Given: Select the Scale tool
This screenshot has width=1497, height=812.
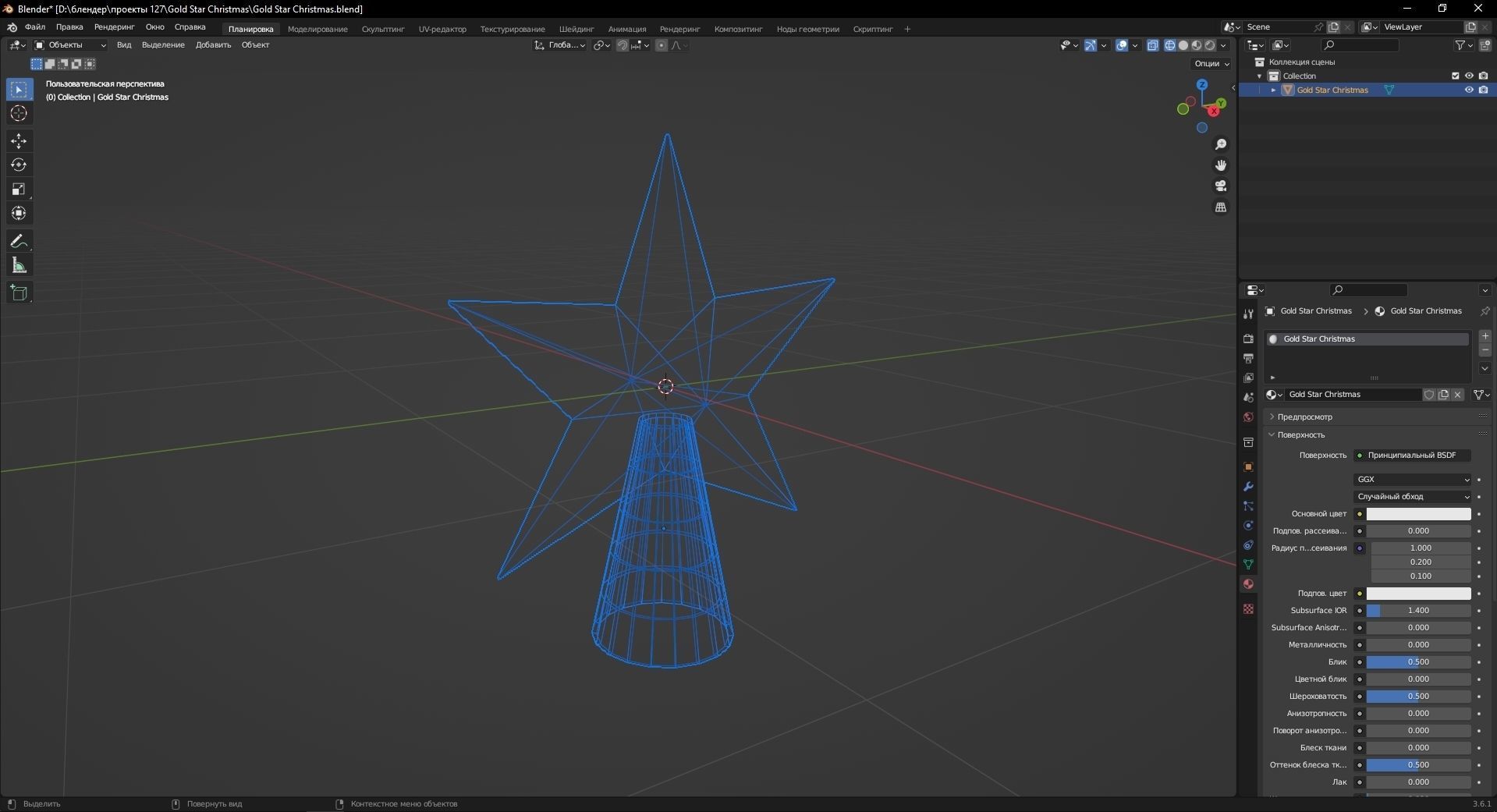Looking at the screenshot, I should click(19, 190).
